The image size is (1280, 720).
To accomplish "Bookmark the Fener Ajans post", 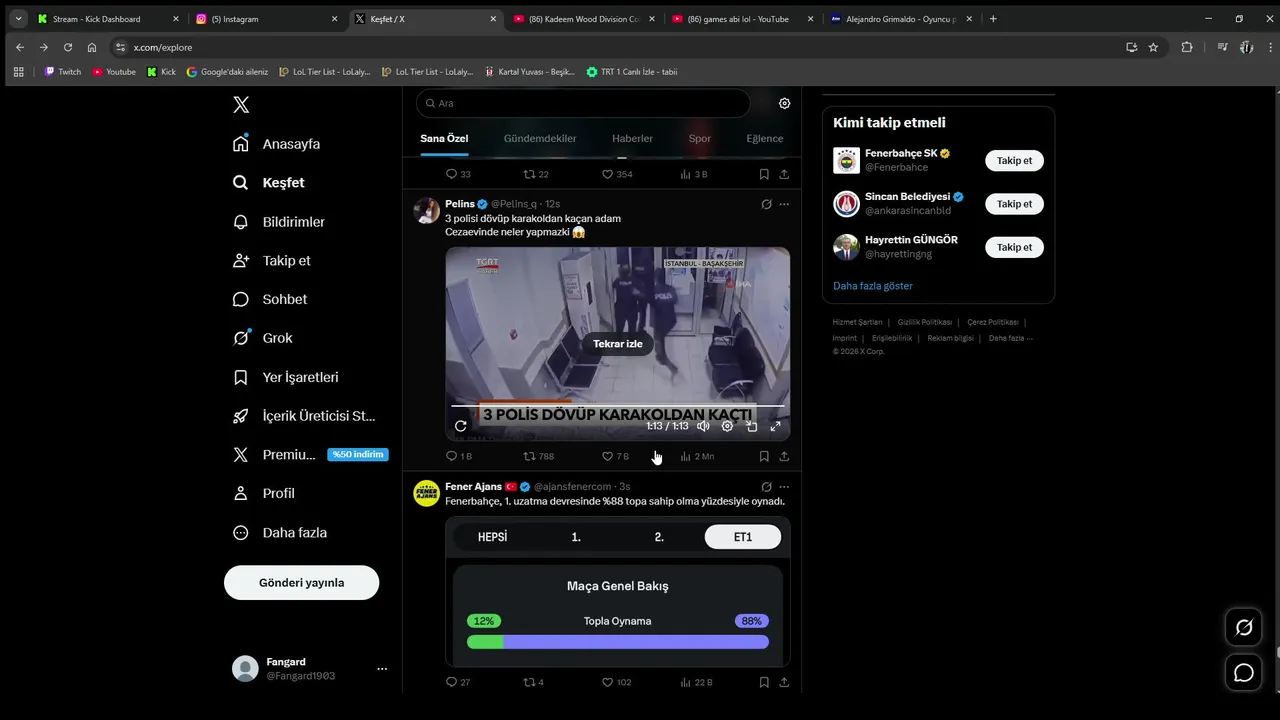I will [x=764, y=682].
